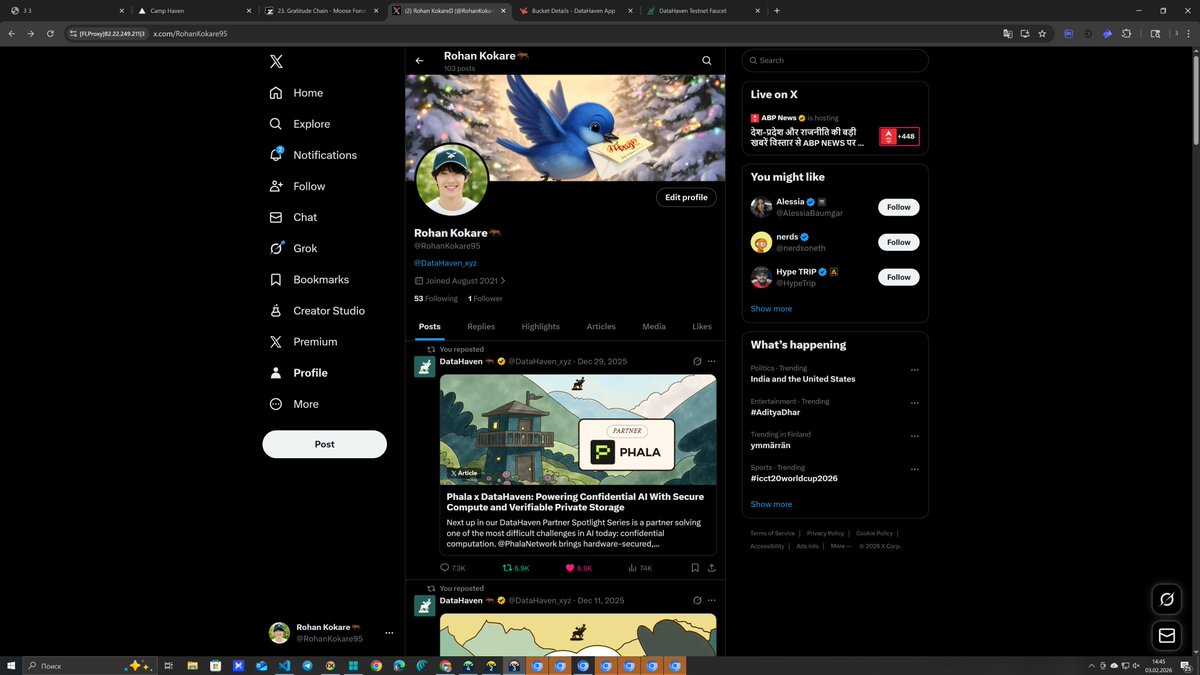The width and height of the screenshot is (1200, 675).
Task: Open floating Grok button at bottom right
Action: (1167, 600)
